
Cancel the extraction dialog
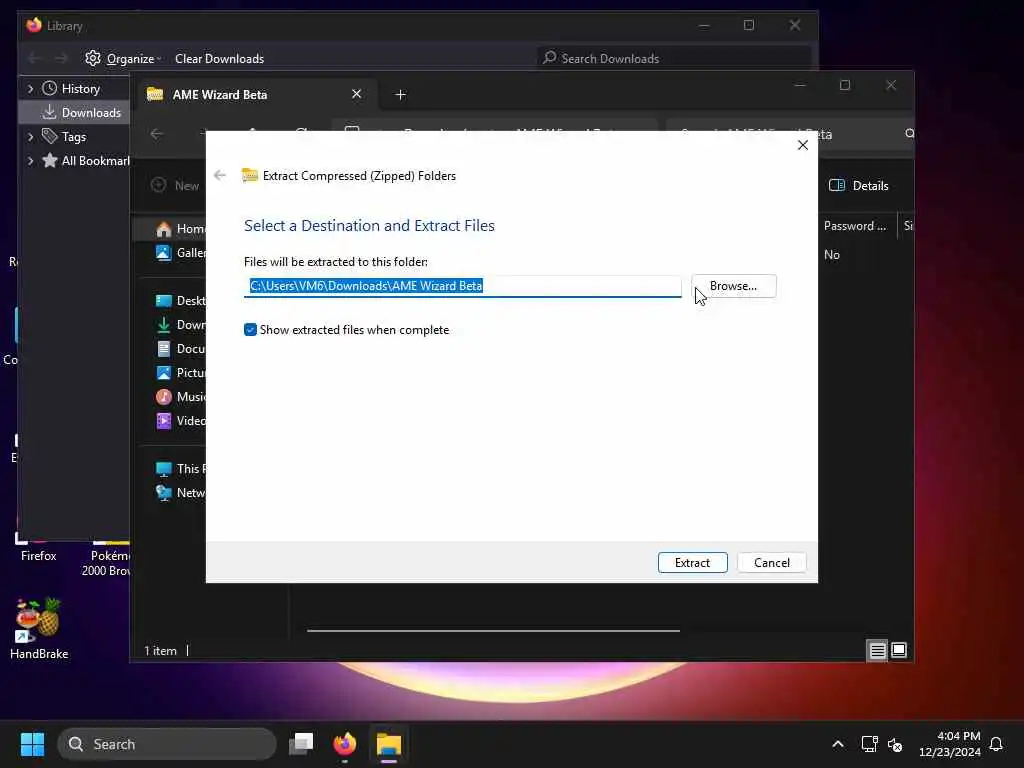[771, 562]
